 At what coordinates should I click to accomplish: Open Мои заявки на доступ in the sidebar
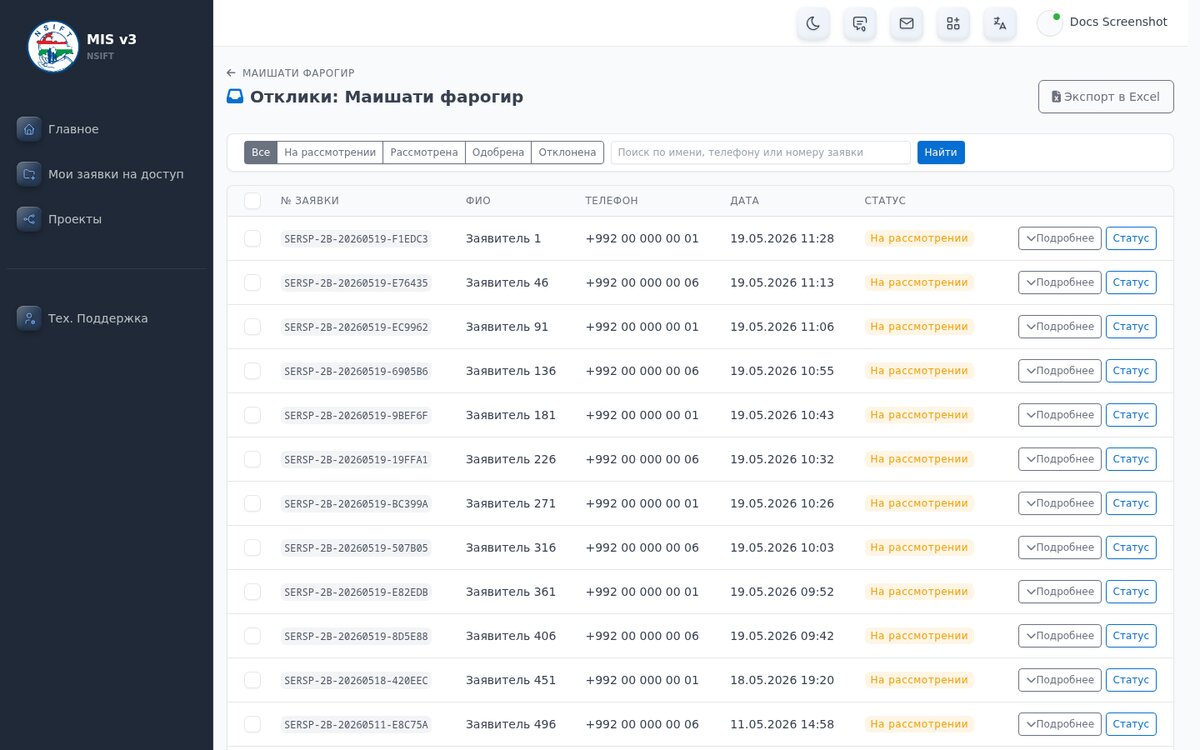coord(116,174)
